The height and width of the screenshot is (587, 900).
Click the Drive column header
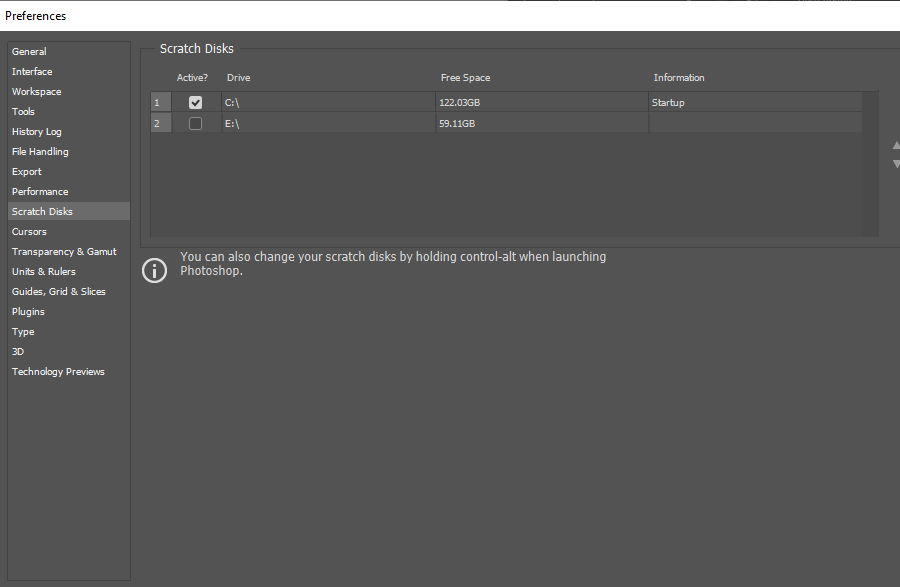coord(238,77)
